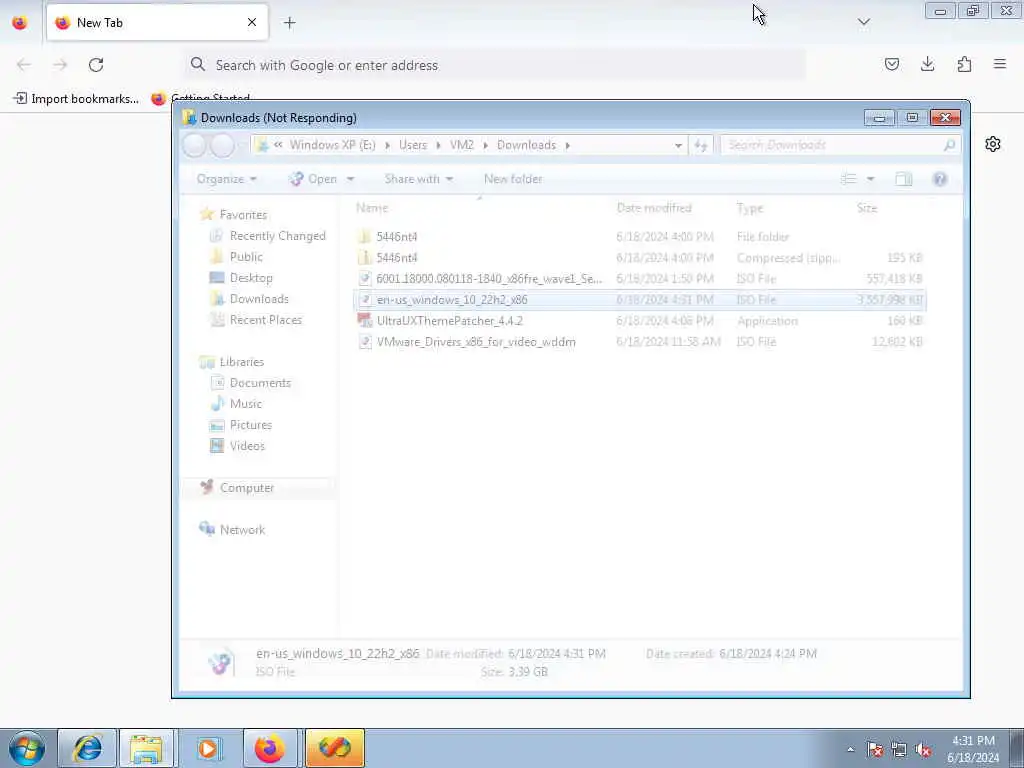Screen dimensions: 1024x768
Task: Select the New Tab tab
Action: coord(157,22)
